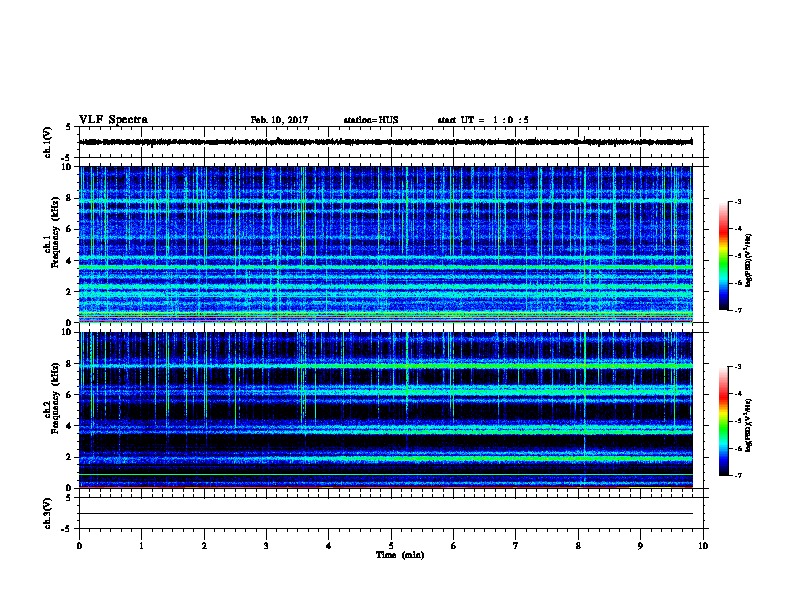Click the ch.2 spectrogram color scale bar

(723, 421)
